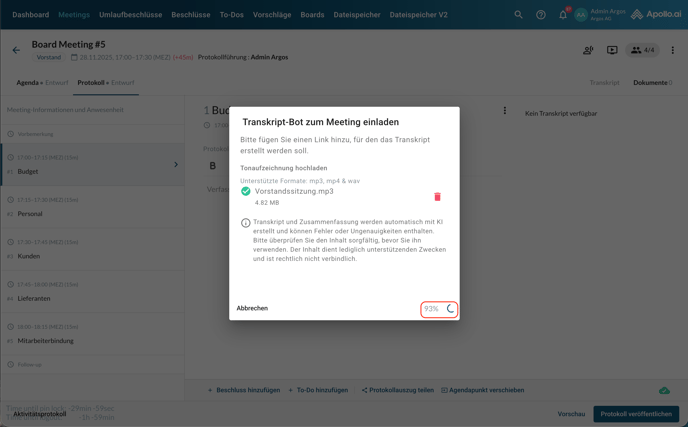
Task: Open the notifications bell
Action: 563,15
